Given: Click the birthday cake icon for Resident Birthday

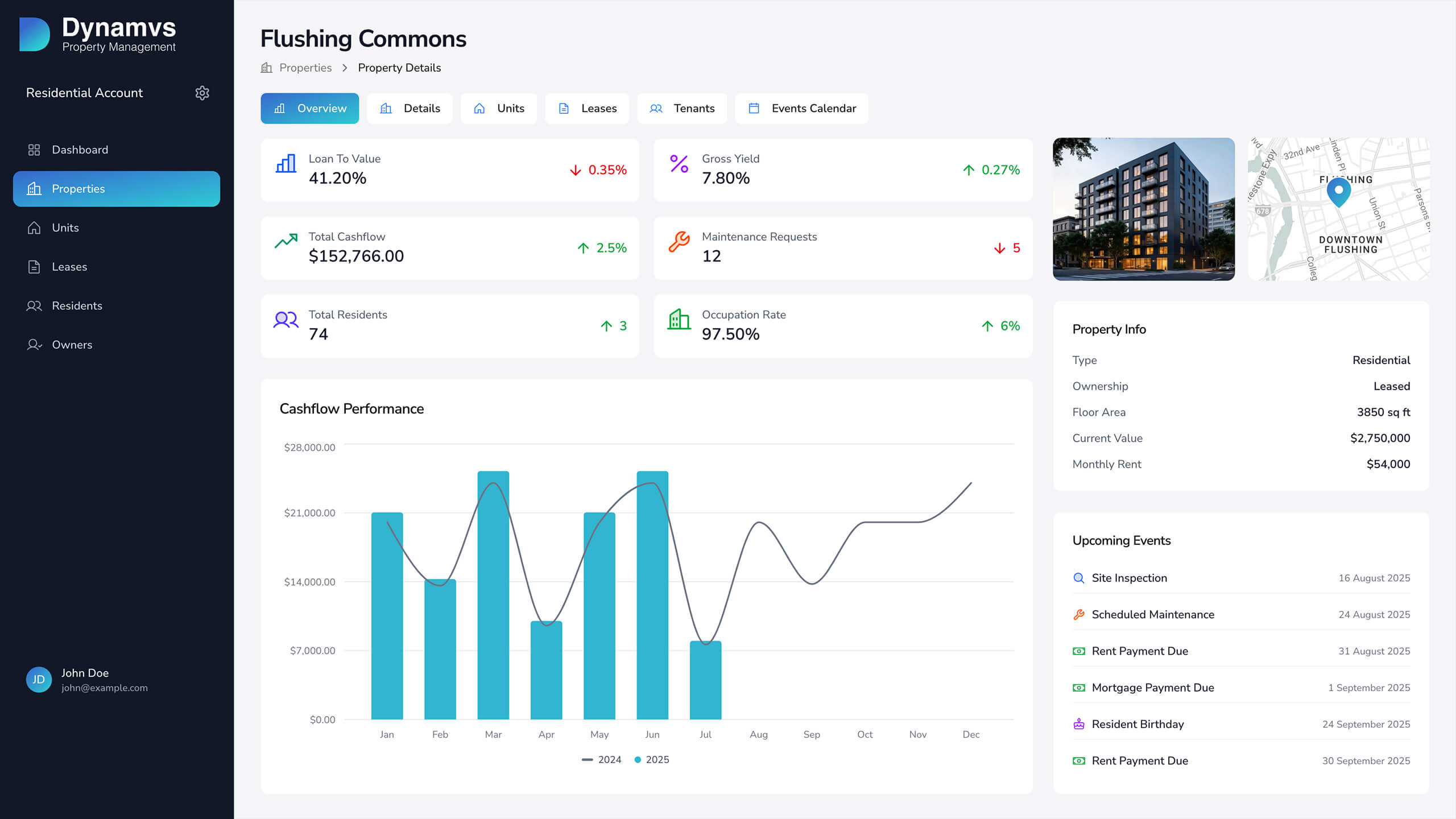Looking at the screenshot, I should [1078, 724].
